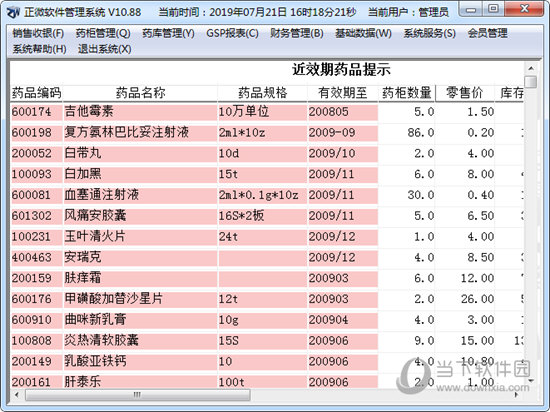Click the code cell 100808

tap(36, 341)
